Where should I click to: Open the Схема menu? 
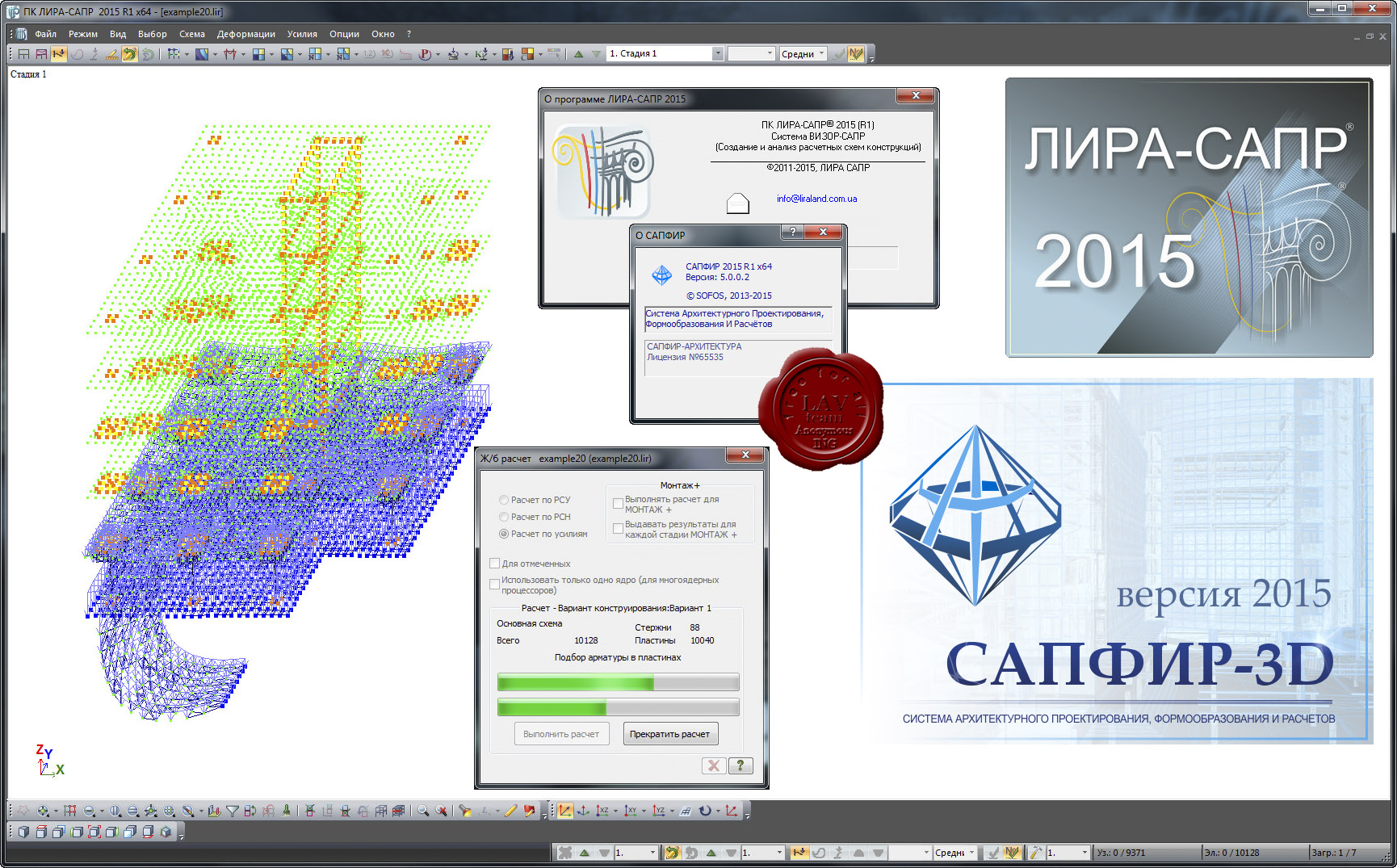pos(191,34)
